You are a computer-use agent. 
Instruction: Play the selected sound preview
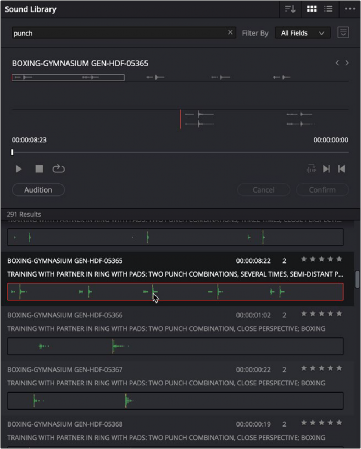19,169
